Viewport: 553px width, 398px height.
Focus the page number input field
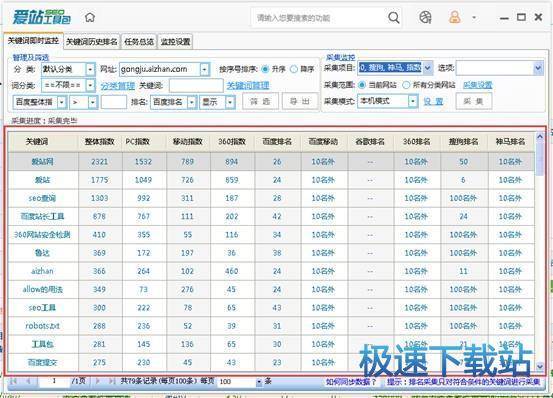[54, 381]
